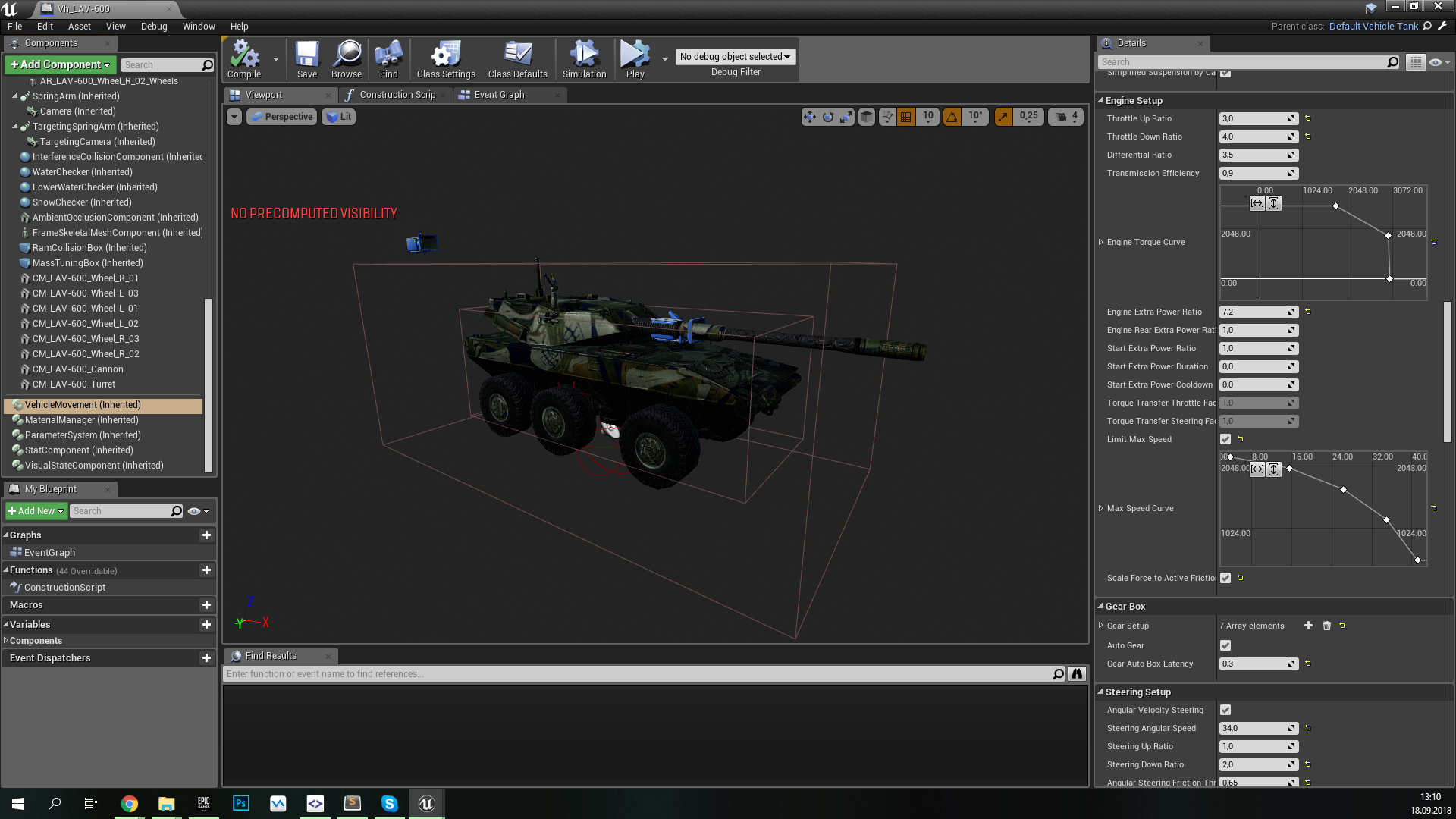The width and height of the screenshot is (1456, 819).
Task: Switch to Event Graph tab
Action: [500, 94]
